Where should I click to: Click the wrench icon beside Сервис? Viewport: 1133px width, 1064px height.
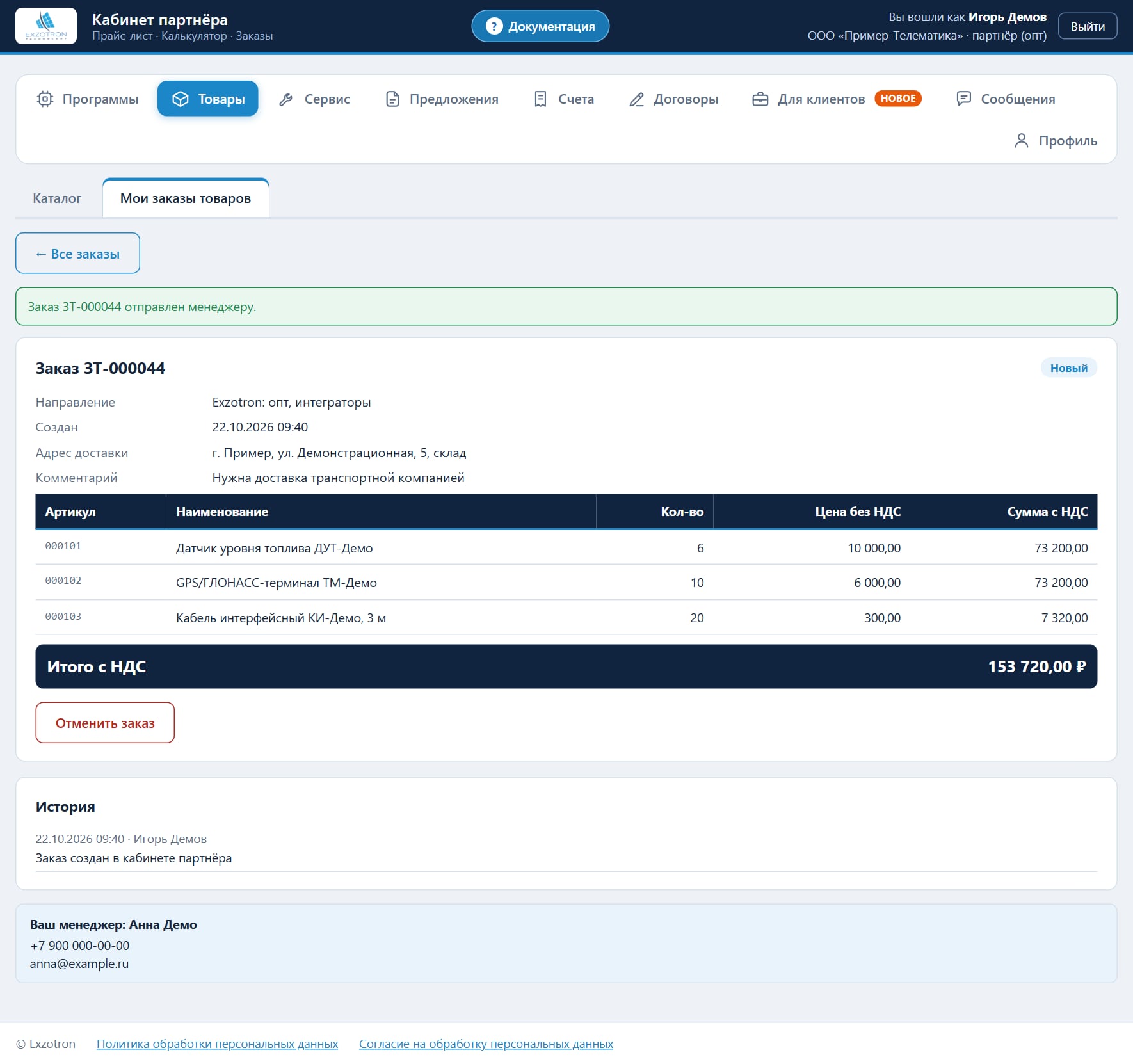tap(286, 99)
